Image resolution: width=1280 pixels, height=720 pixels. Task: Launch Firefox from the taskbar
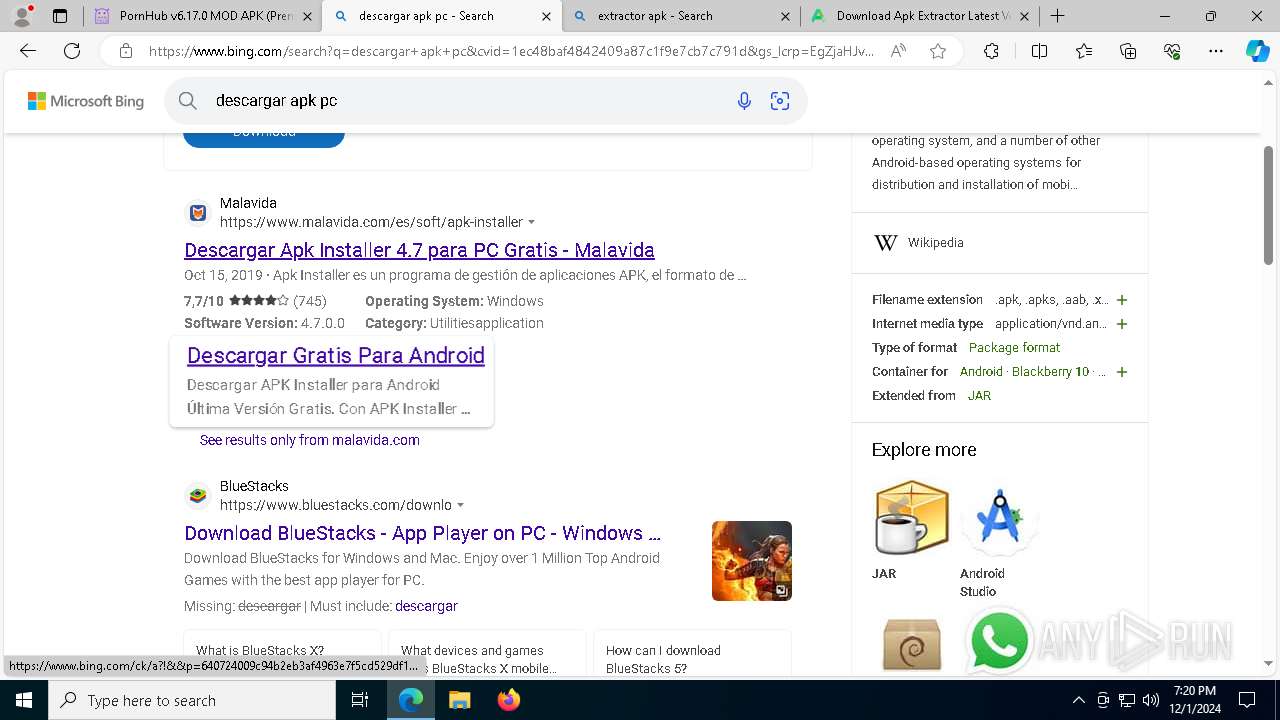pos(508,700)
